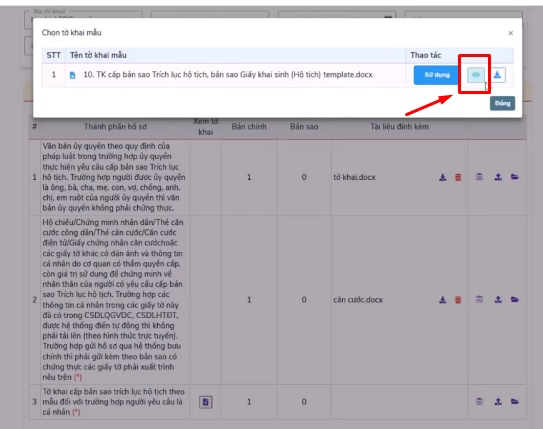Image resolution: width=543 pixels, height=429 pixels.
Task: Open folder icon in căn cước.docx row
Action: 515,300
